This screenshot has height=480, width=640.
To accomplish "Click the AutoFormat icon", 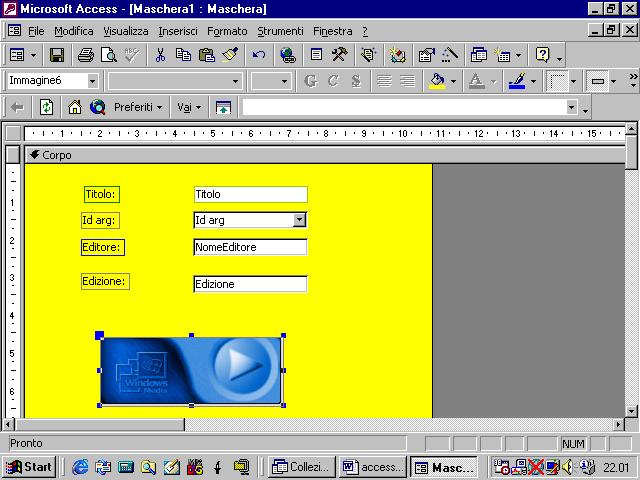I will pyautogui.click(x=368, y=55).
